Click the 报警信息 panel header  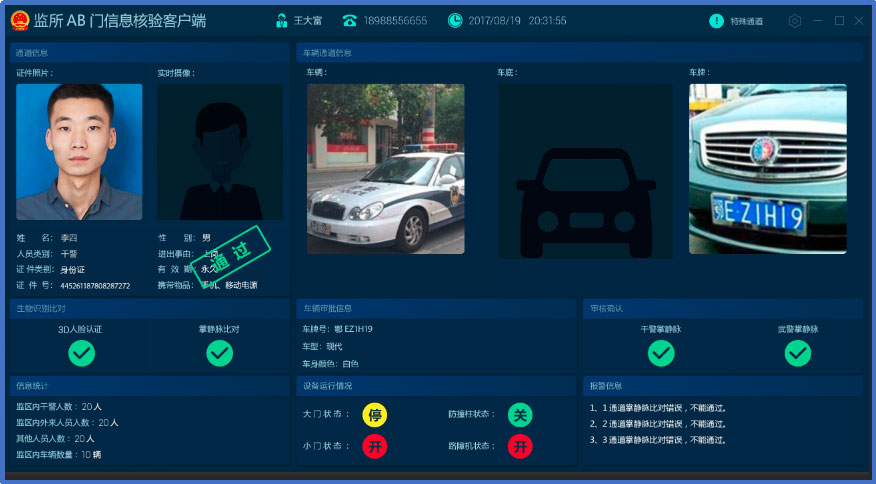pyautogui.click(x=723, y=386)
